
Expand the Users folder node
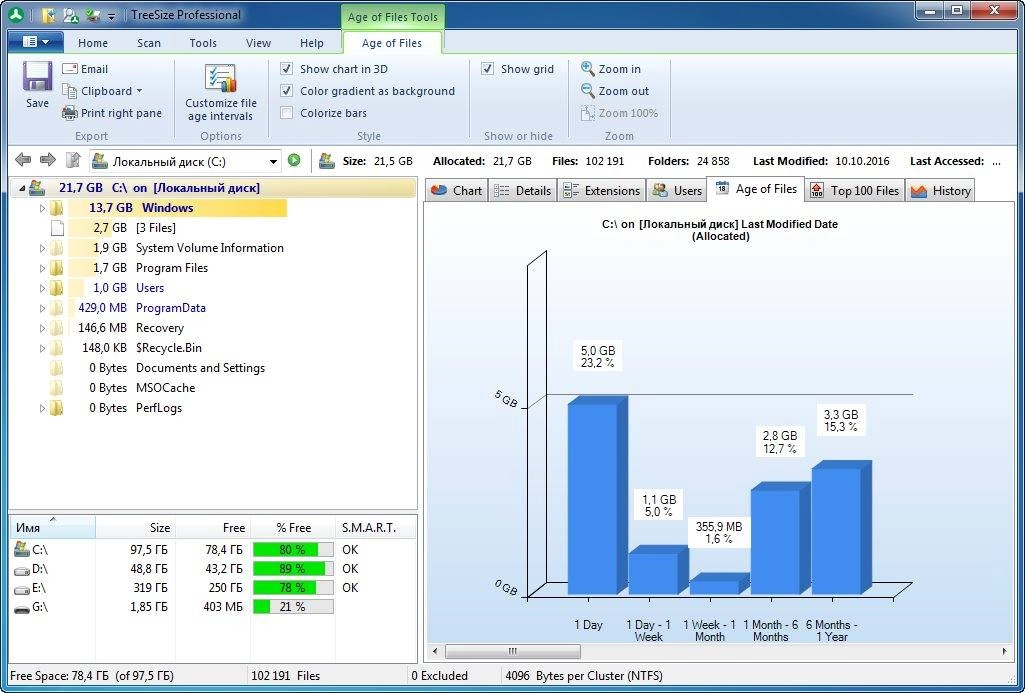click(x=42, y=288)
